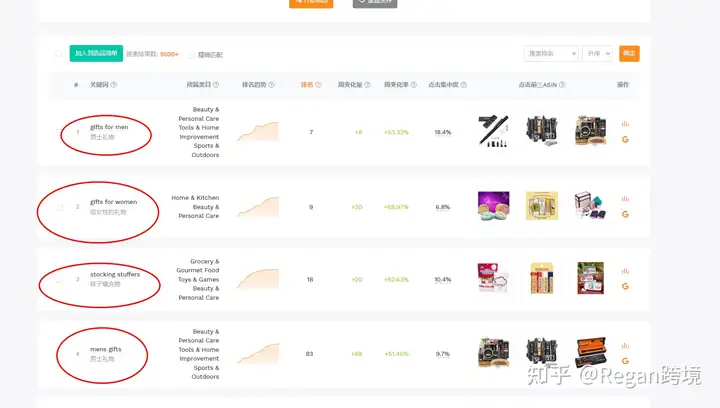720x408 pixels.
Task: Open help icon next to 所属类目 header
Action: [x=216, y=84]
